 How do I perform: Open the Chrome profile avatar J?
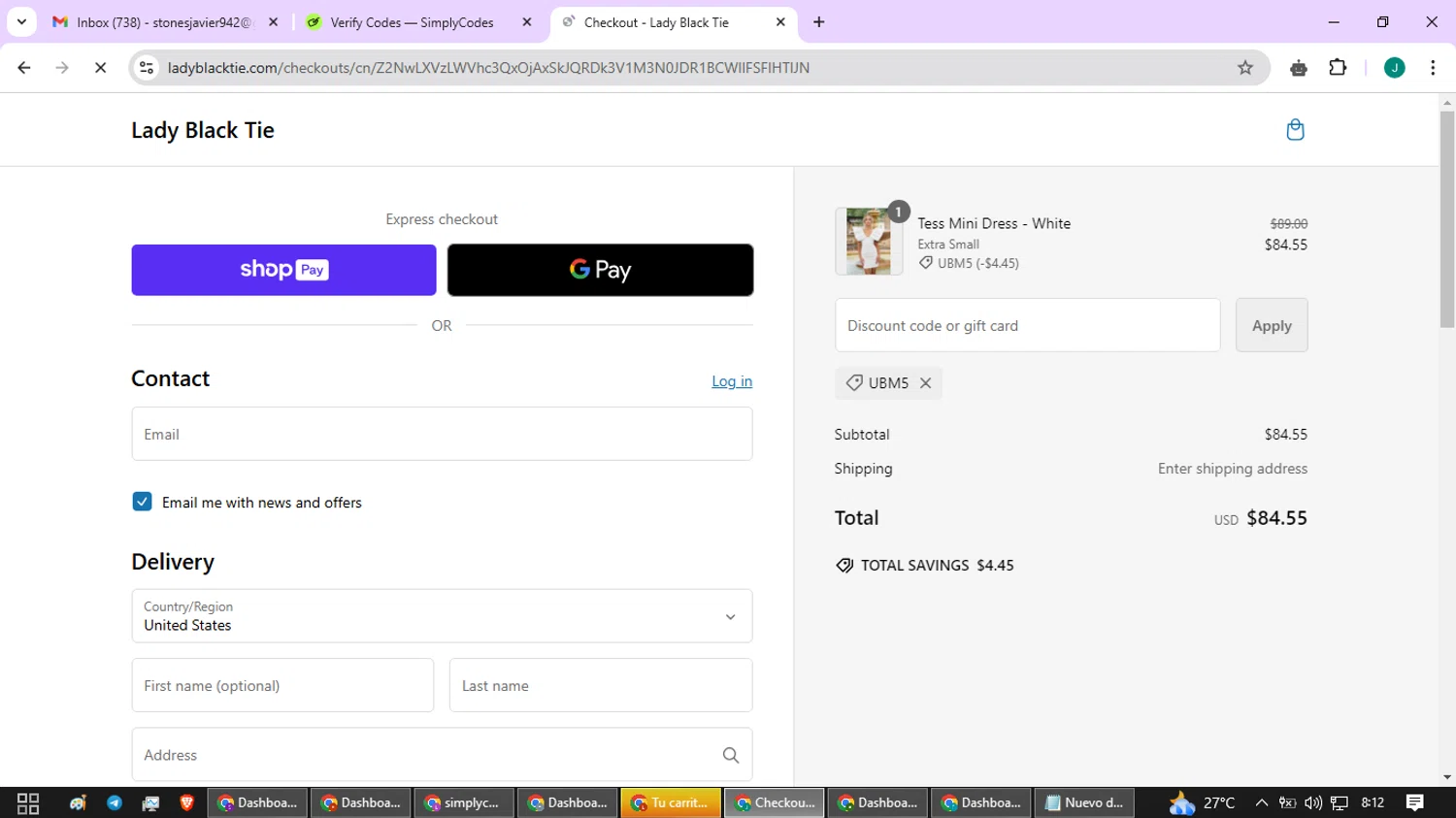tap(1394, 68)
